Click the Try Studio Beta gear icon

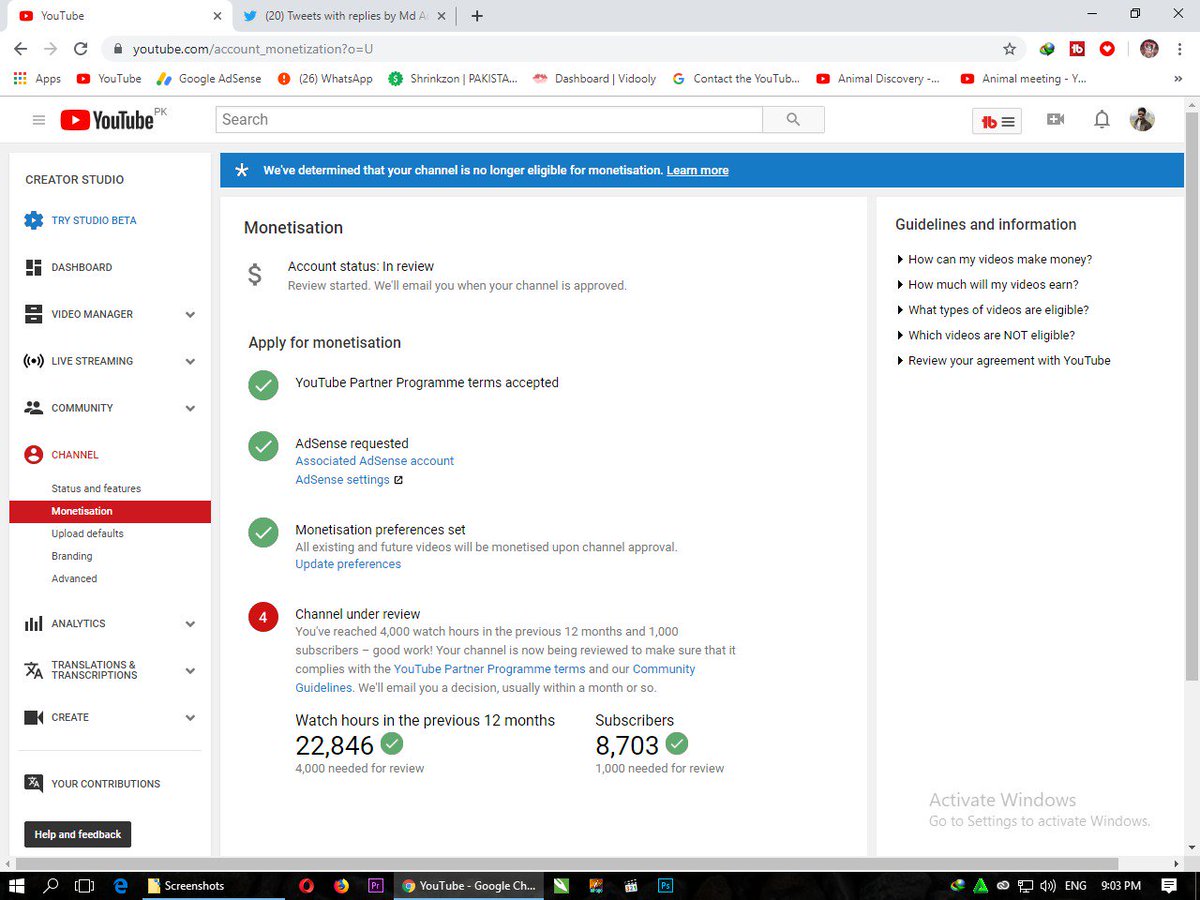pyautogui.click(x=34, y=221)
